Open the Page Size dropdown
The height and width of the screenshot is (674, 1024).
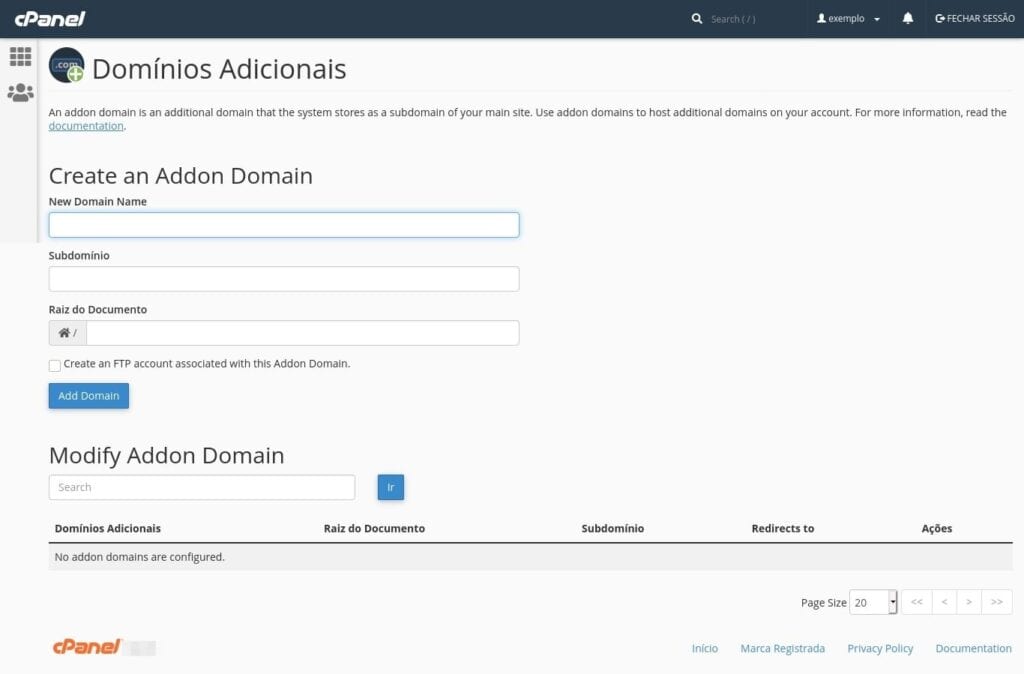click(873, 602)
